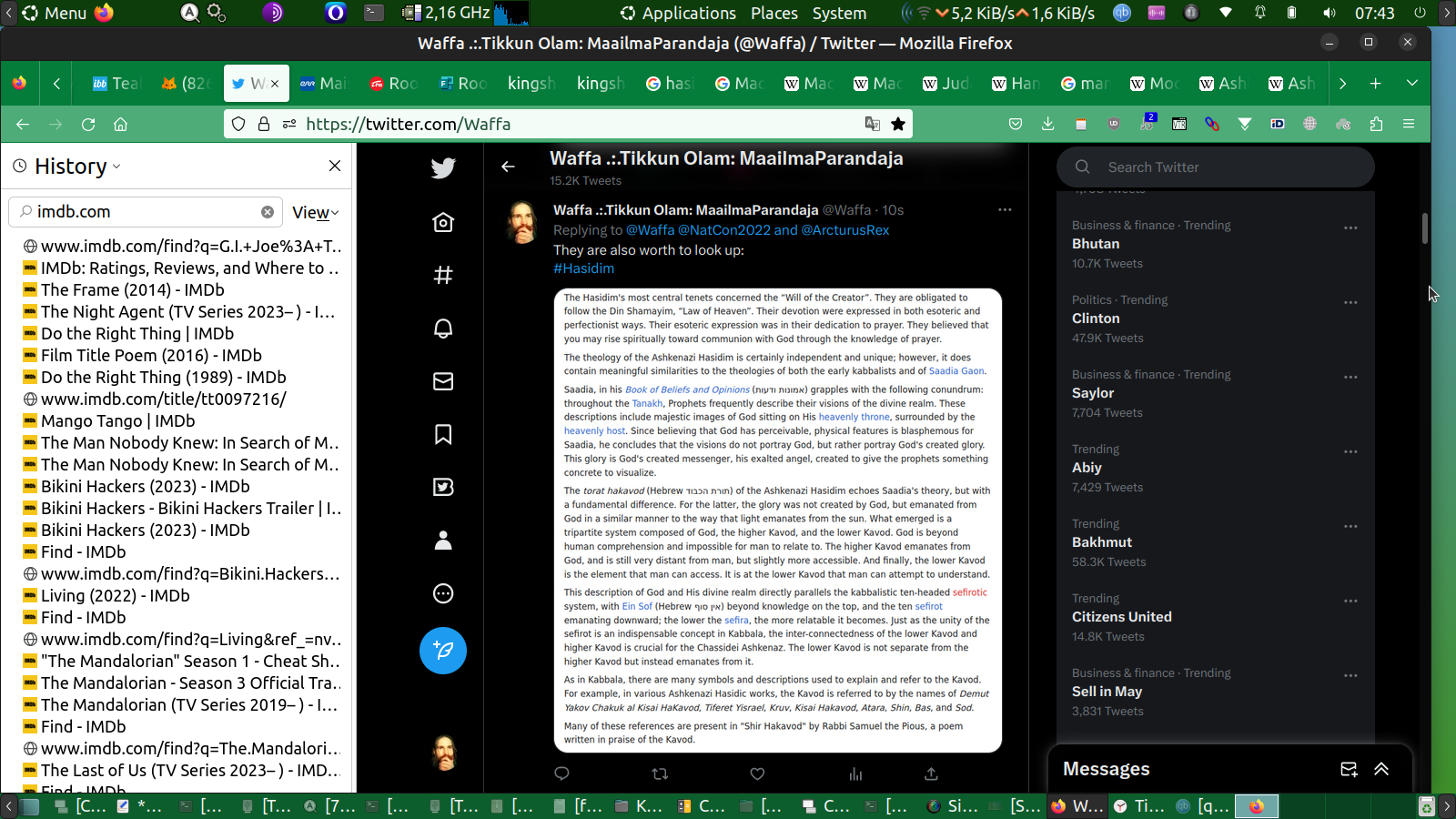Reload the page in Firefox
Screen dimensions: 1456x819
click(x=88, y=125)
